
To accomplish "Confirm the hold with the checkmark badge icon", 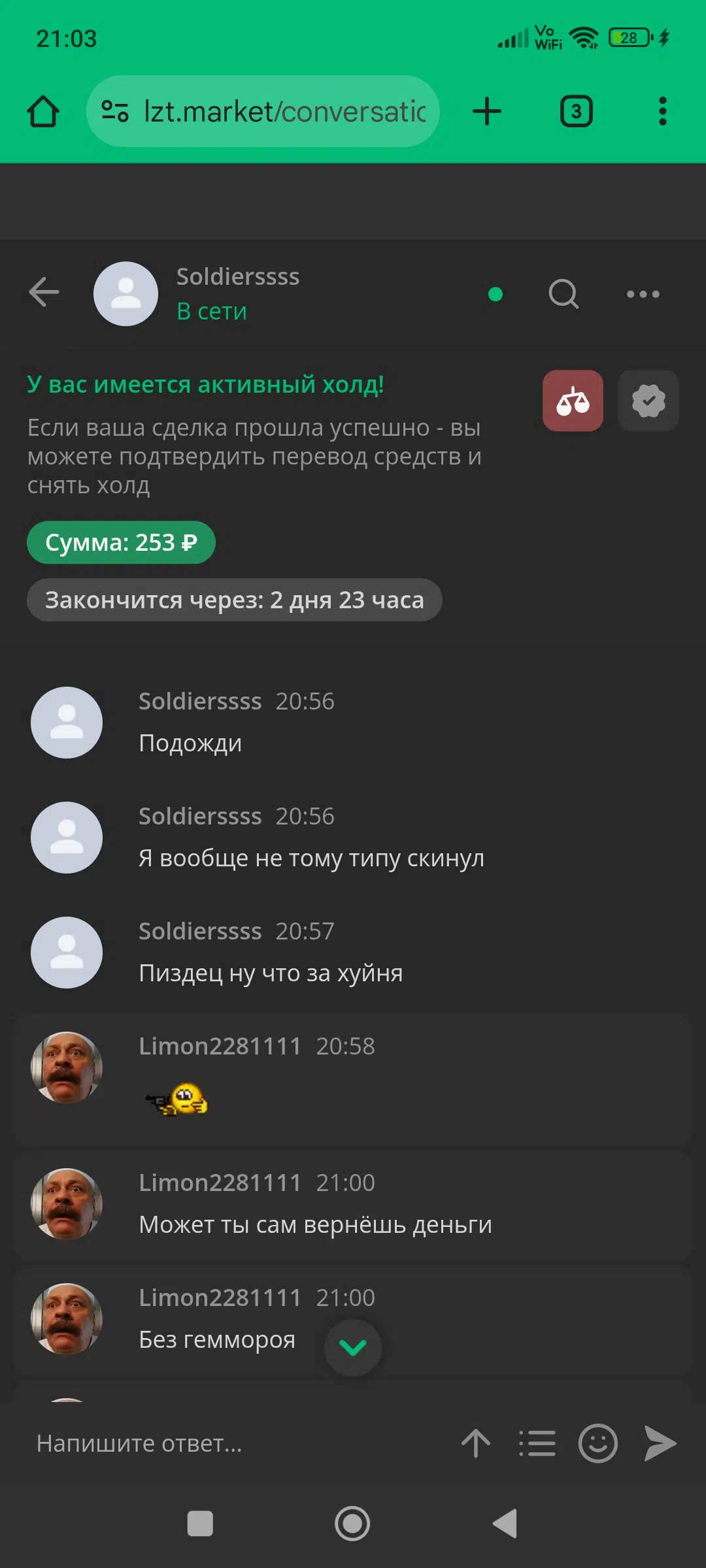I will pyautogui.click(x=648, y=400).
